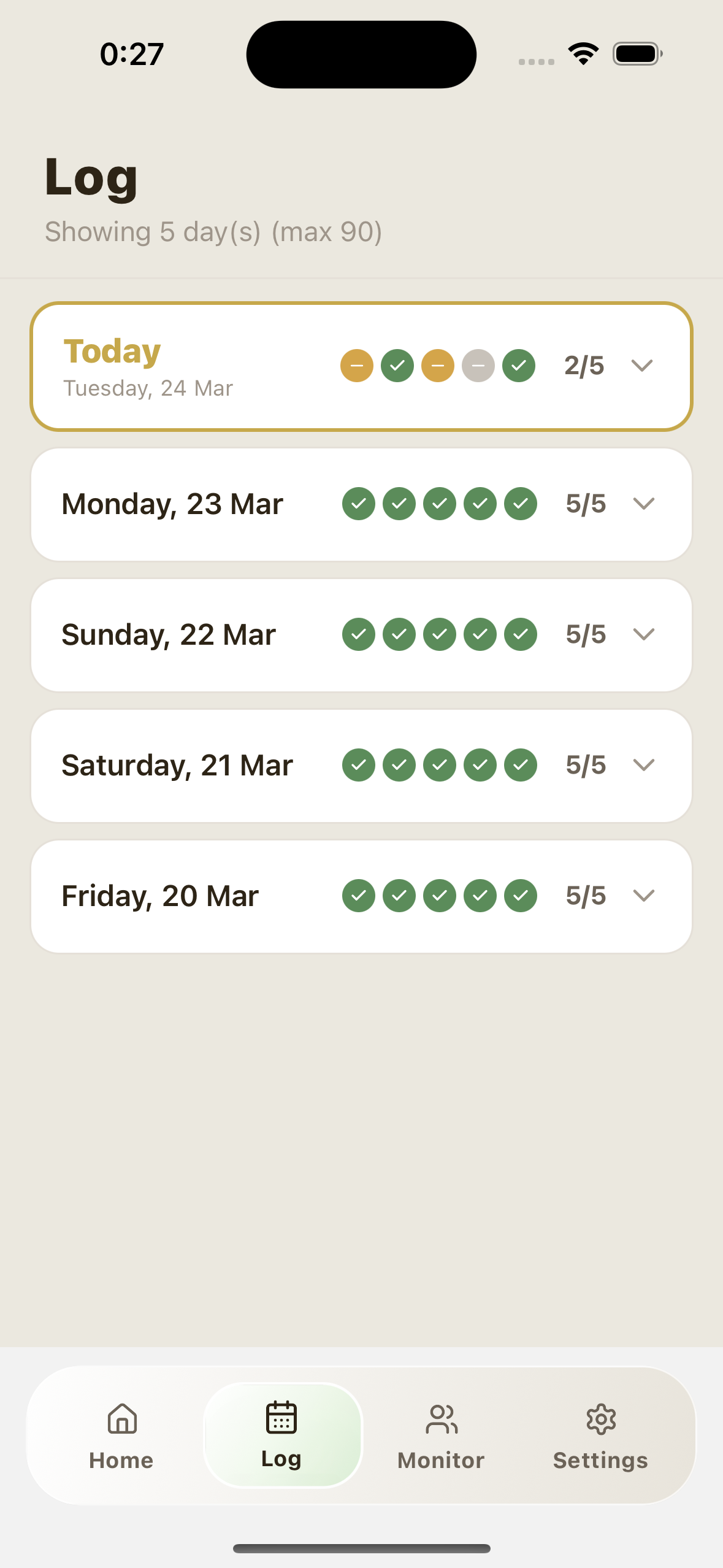This screenshot has height=1568, width=723.
Task: Tap the home indicator bar
Action: (x=361, y=1548)
